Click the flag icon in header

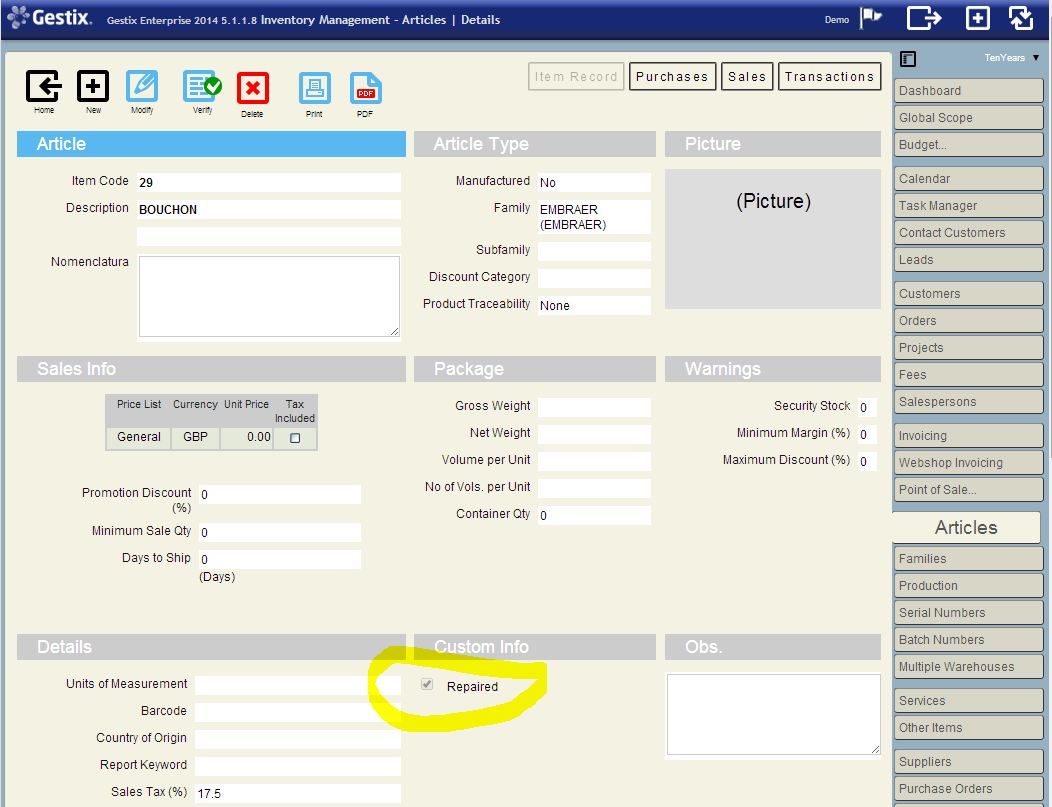click(x=872, y=17)
